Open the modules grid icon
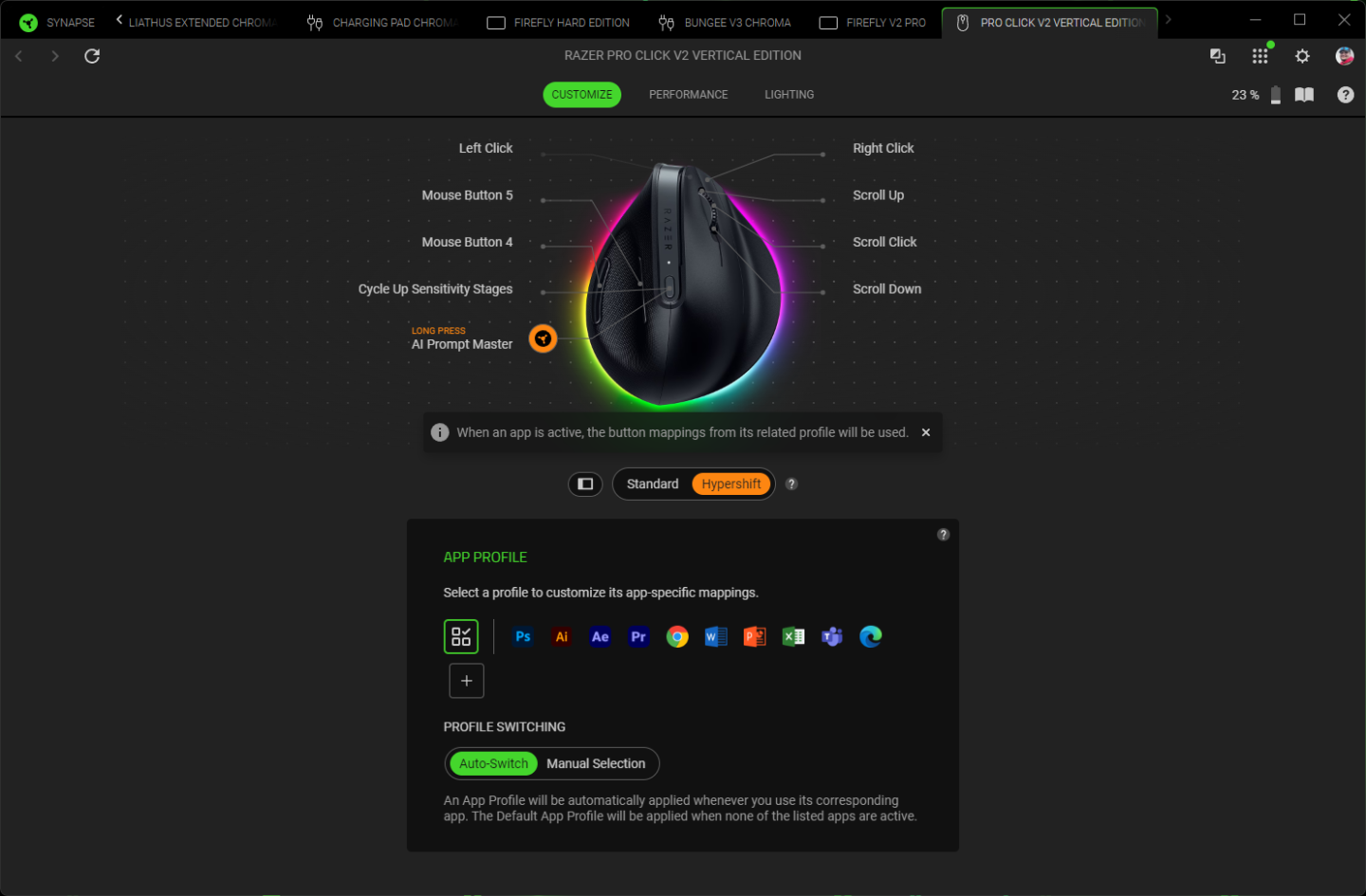The height and width of the screenshot is (896, 1366). 1260,56
